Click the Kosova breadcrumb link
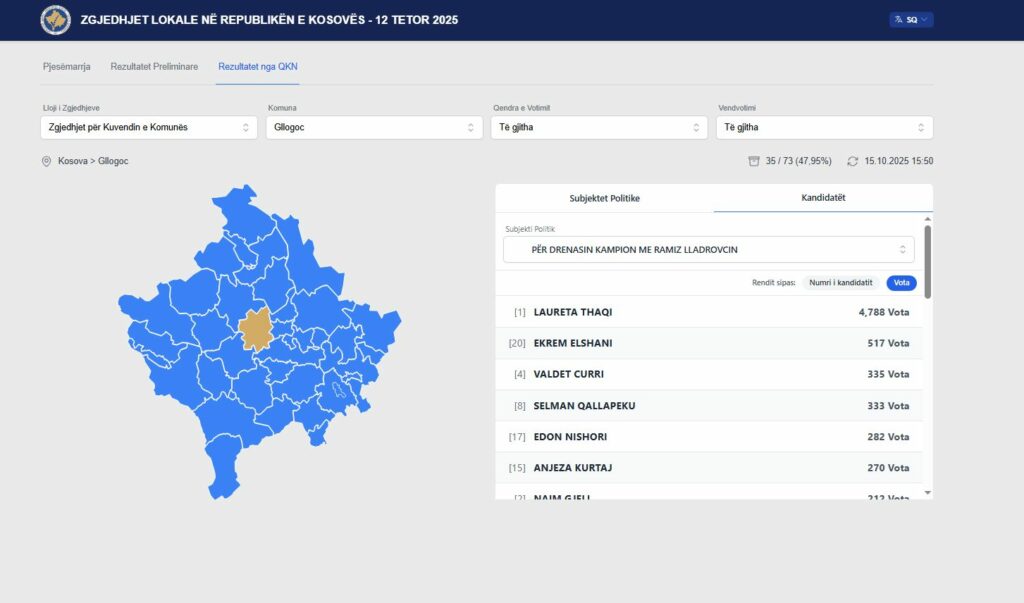Image resolution: width=1024 pixels, height=603 pixels. (x=73, y=161)
